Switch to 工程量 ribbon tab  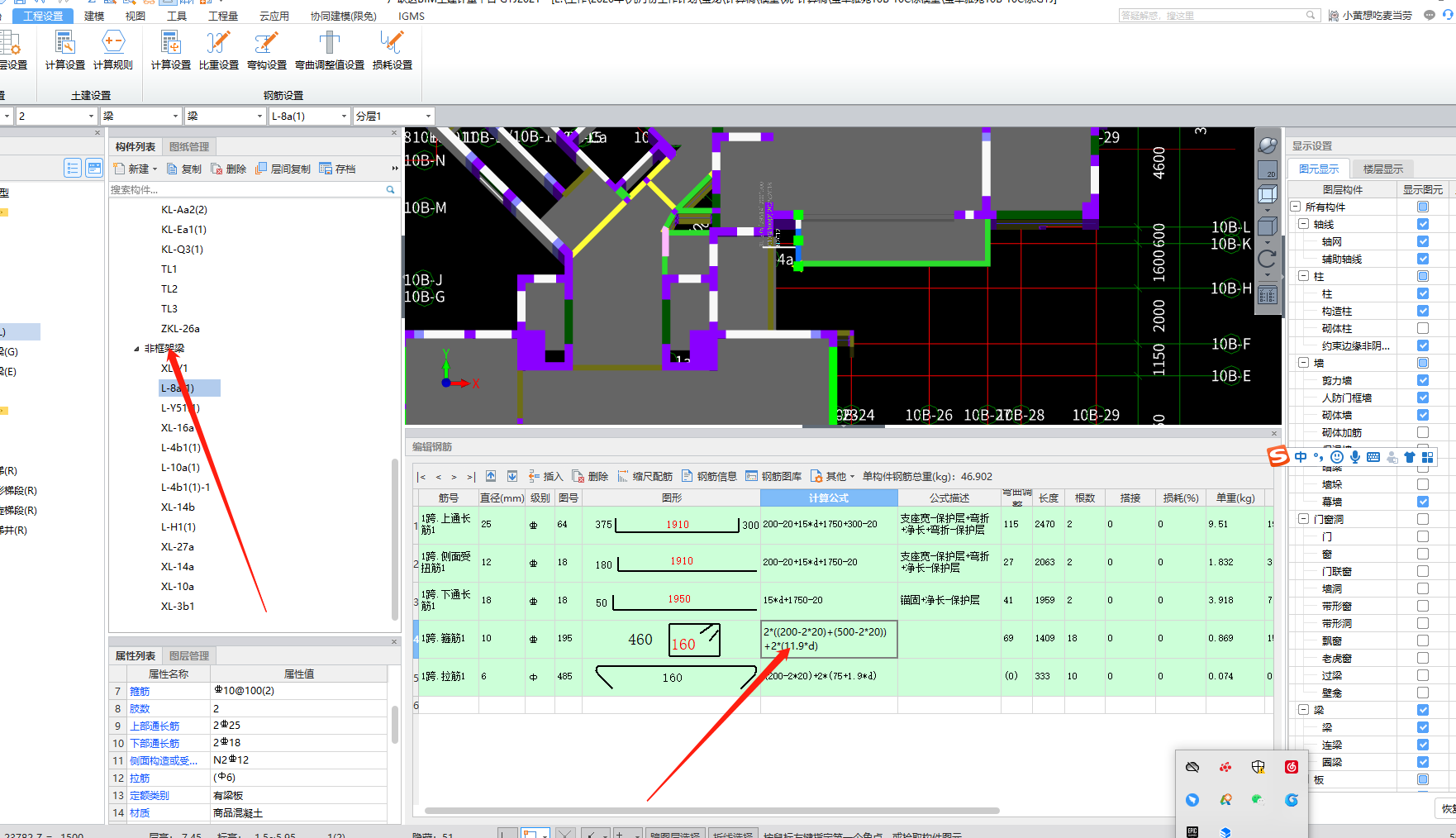click(223, 16)
